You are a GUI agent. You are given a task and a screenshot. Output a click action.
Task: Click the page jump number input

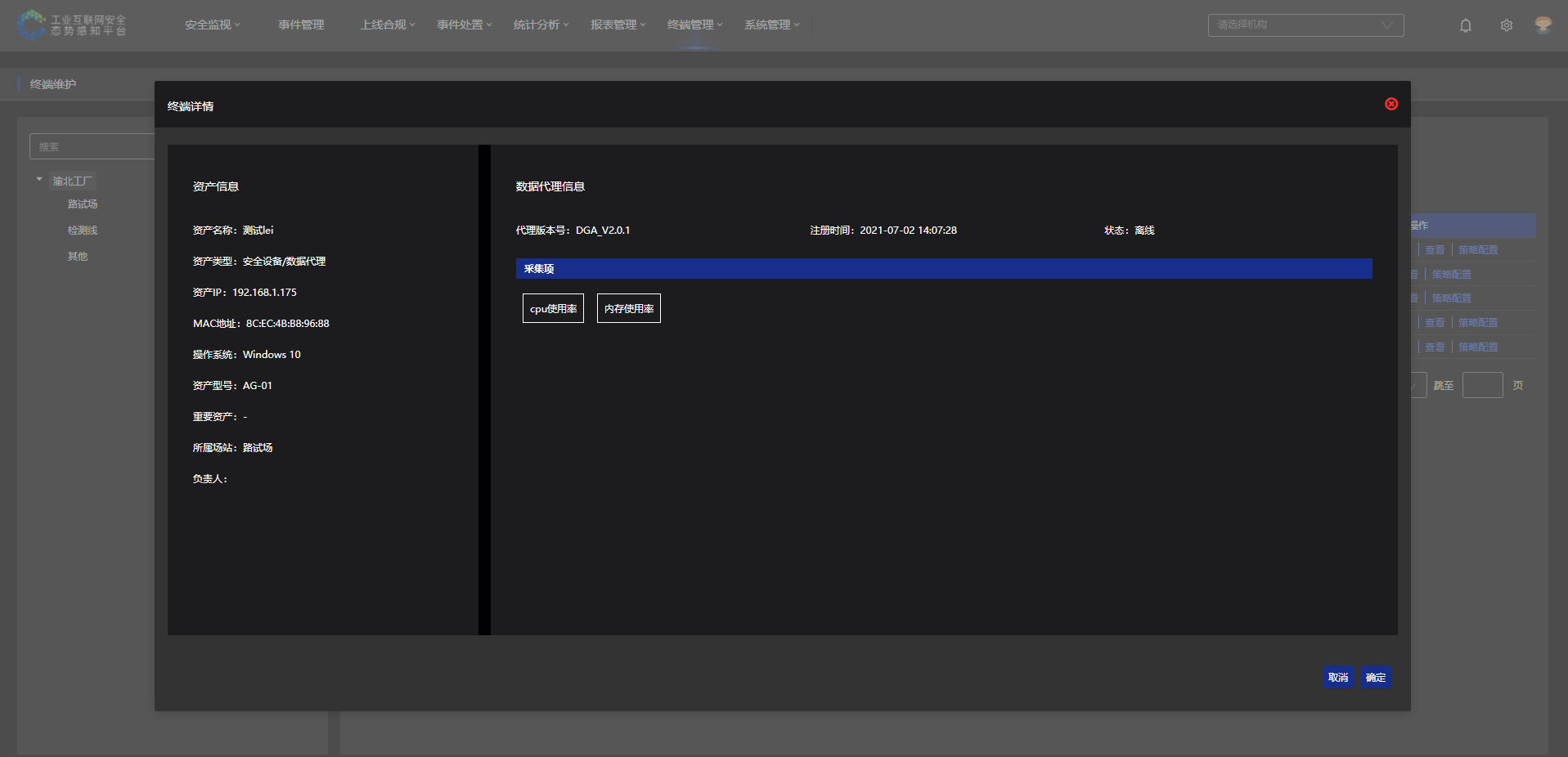pyautogui.click(x=1481, y=385)
